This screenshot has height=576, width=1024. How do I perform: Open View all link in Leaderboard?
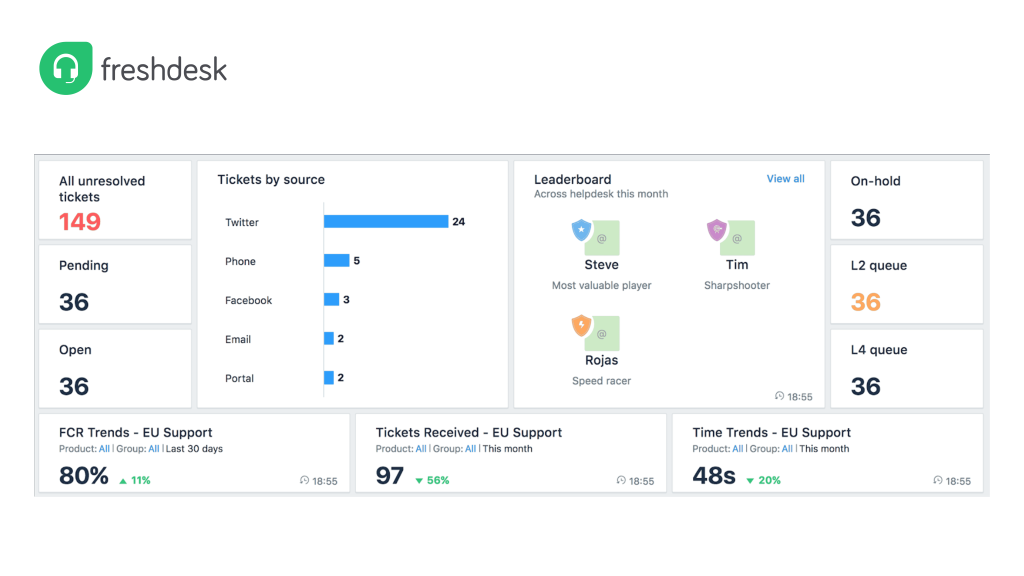click(785, 179)
